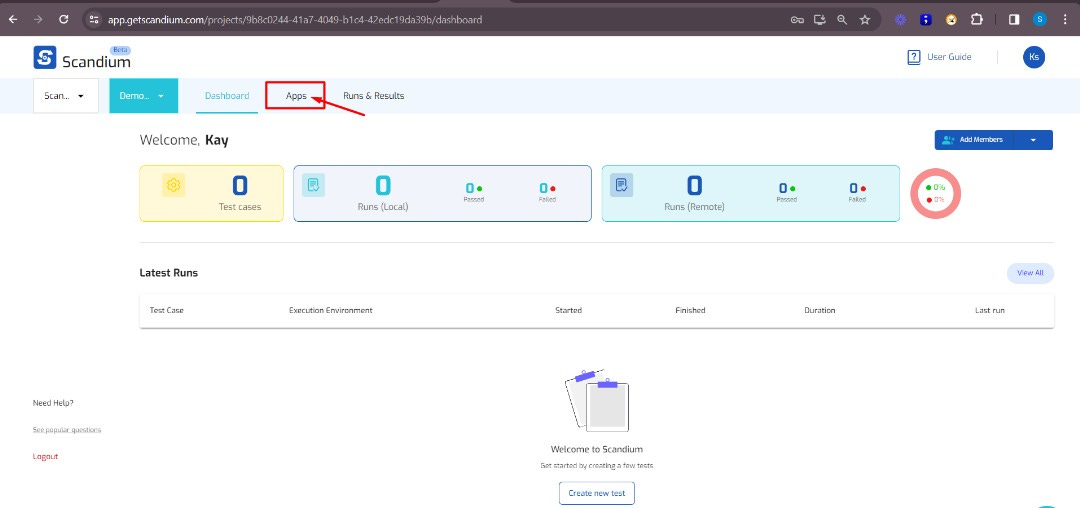Open the orange face extension icon
Viewport: 1080px width, 508px height.
pos(951,20)
